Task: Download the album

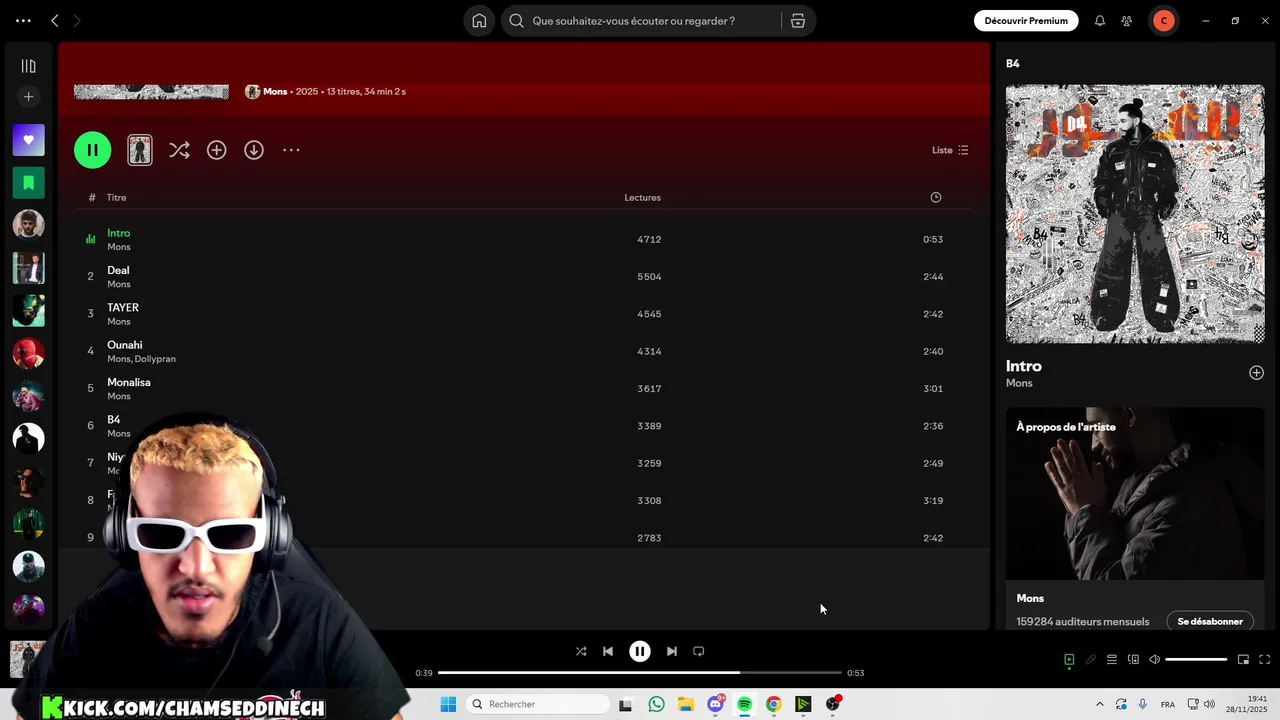Action: pos(254,150)
